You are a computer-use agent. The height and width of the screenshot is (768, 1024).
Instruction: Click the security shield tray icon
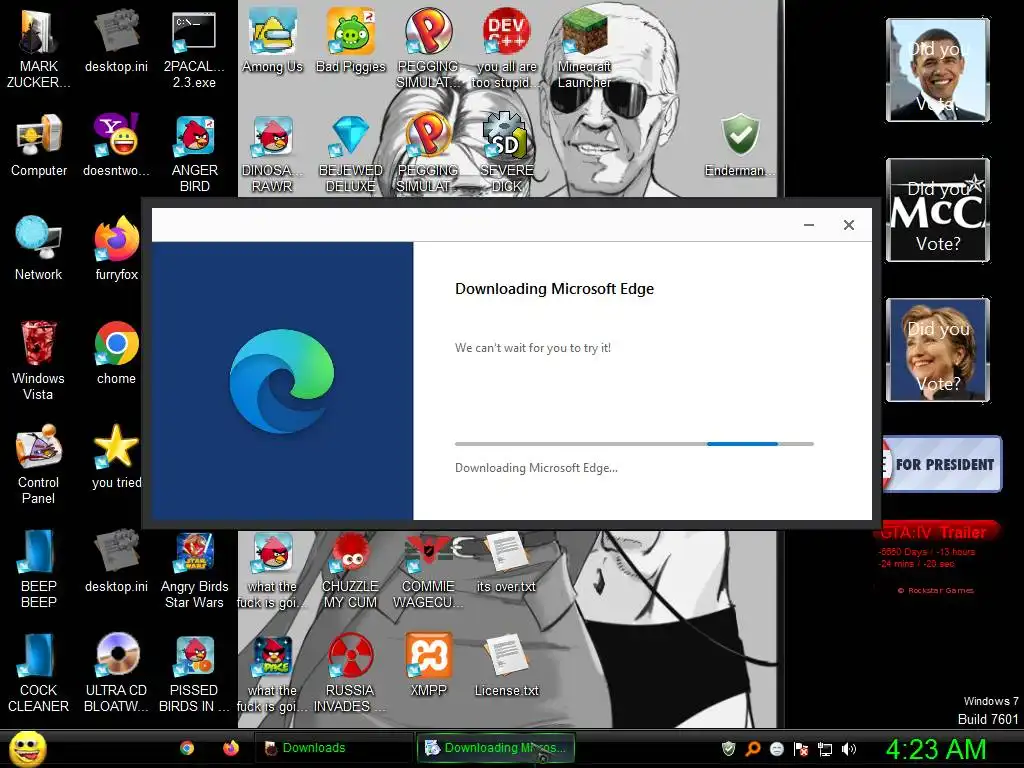point(729,749)
